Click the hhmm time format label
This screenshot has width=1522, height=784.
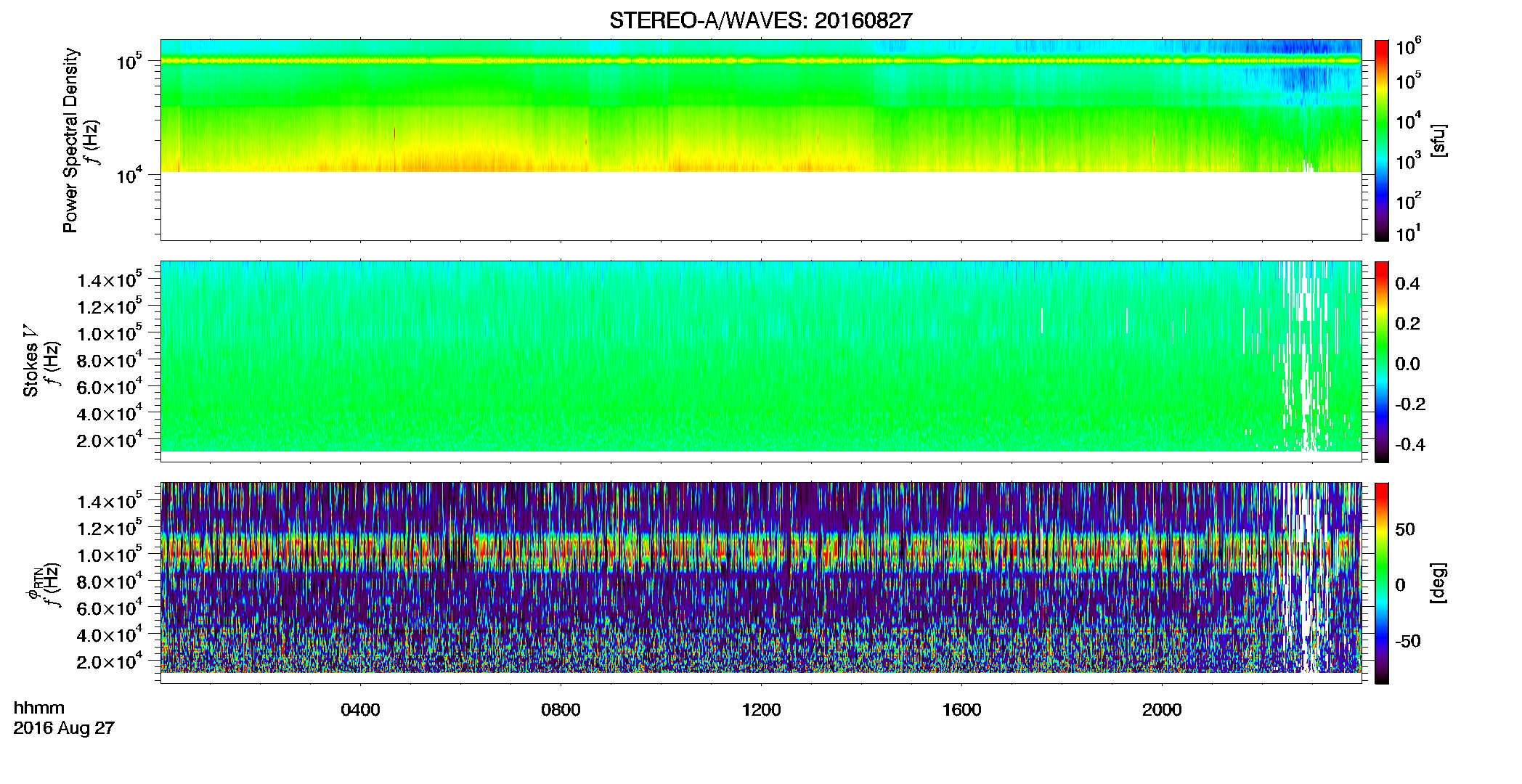(39, 708)
